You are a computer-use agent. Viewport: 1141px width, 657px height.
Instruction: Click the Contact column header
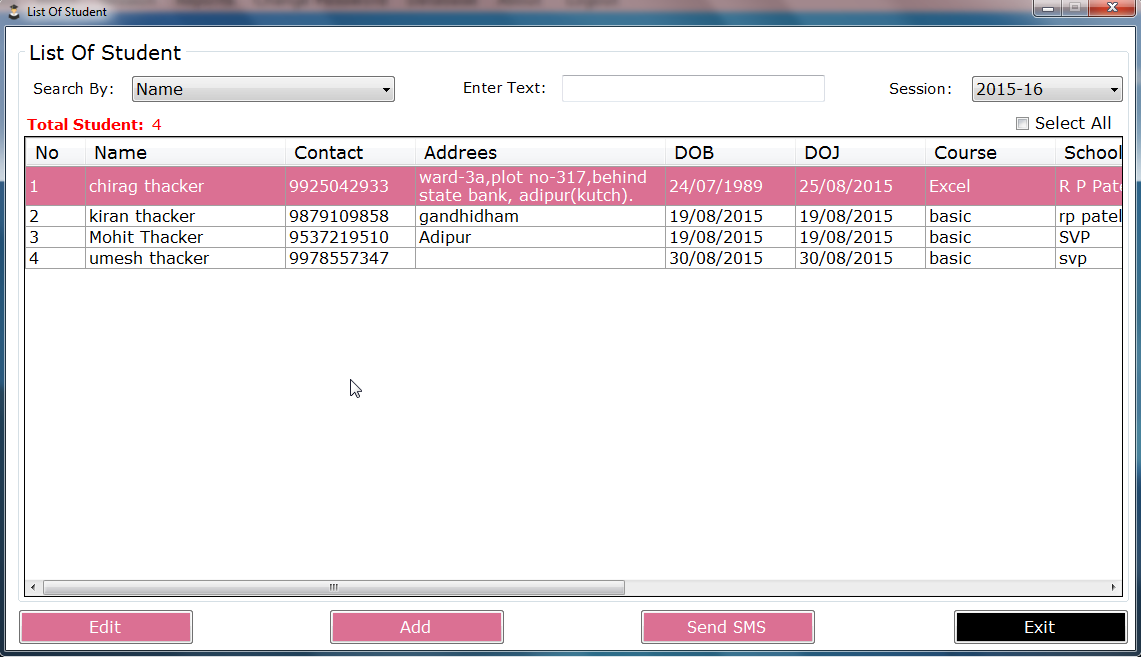pos(350,153)
